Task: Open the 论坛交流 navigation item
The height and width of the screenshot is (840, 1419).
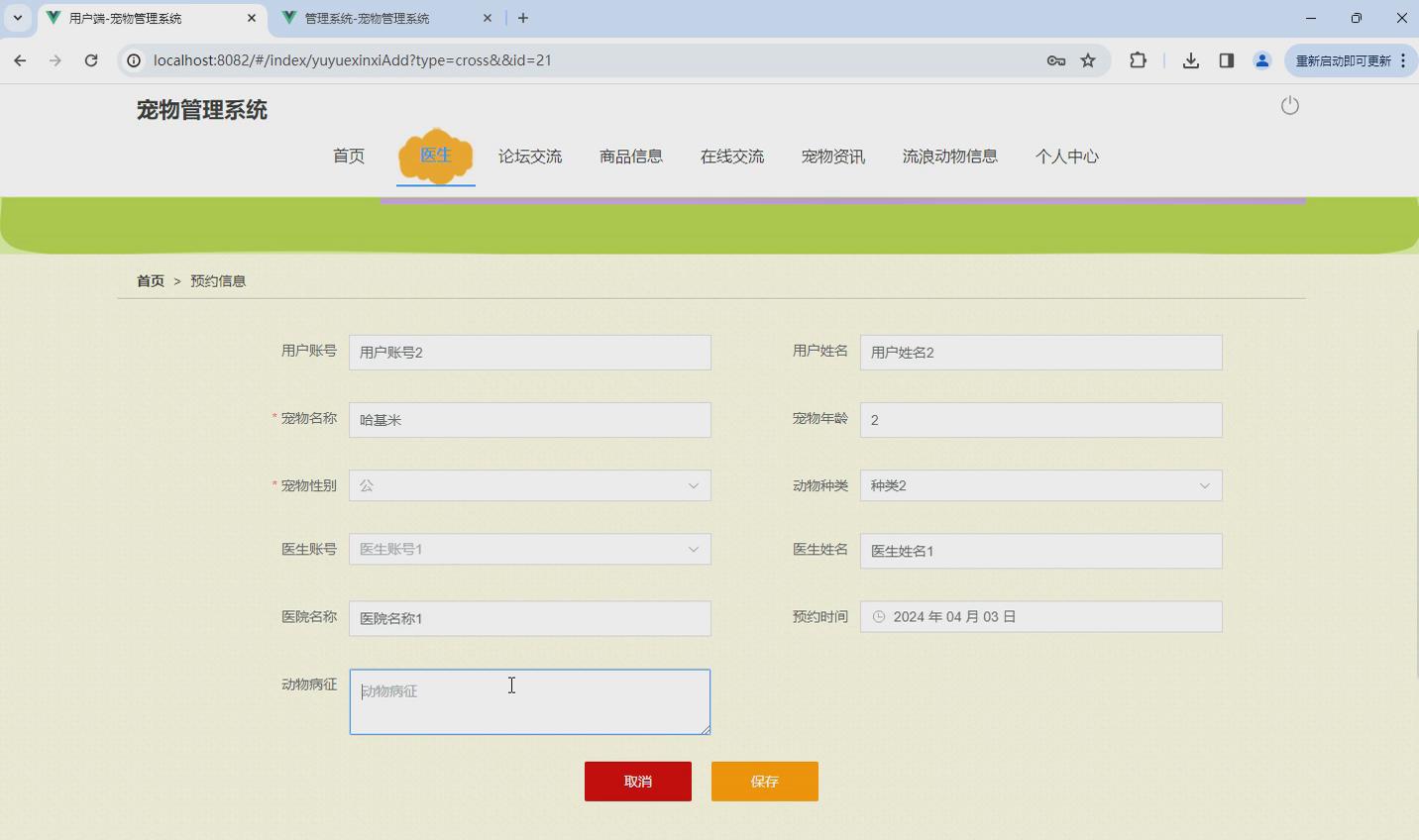Action: tap(530, 156)
